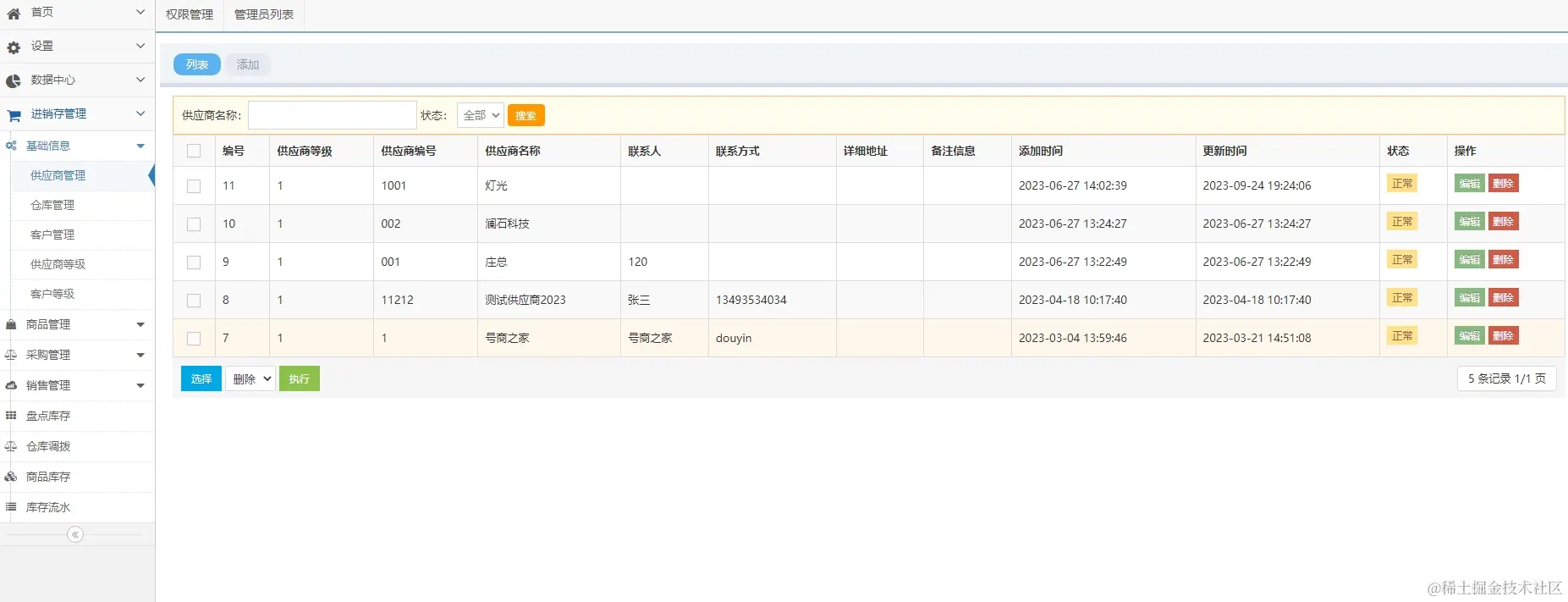1568x602 pixels.
Task: Check the row for supplier 灯光
Action: (194, 186)
